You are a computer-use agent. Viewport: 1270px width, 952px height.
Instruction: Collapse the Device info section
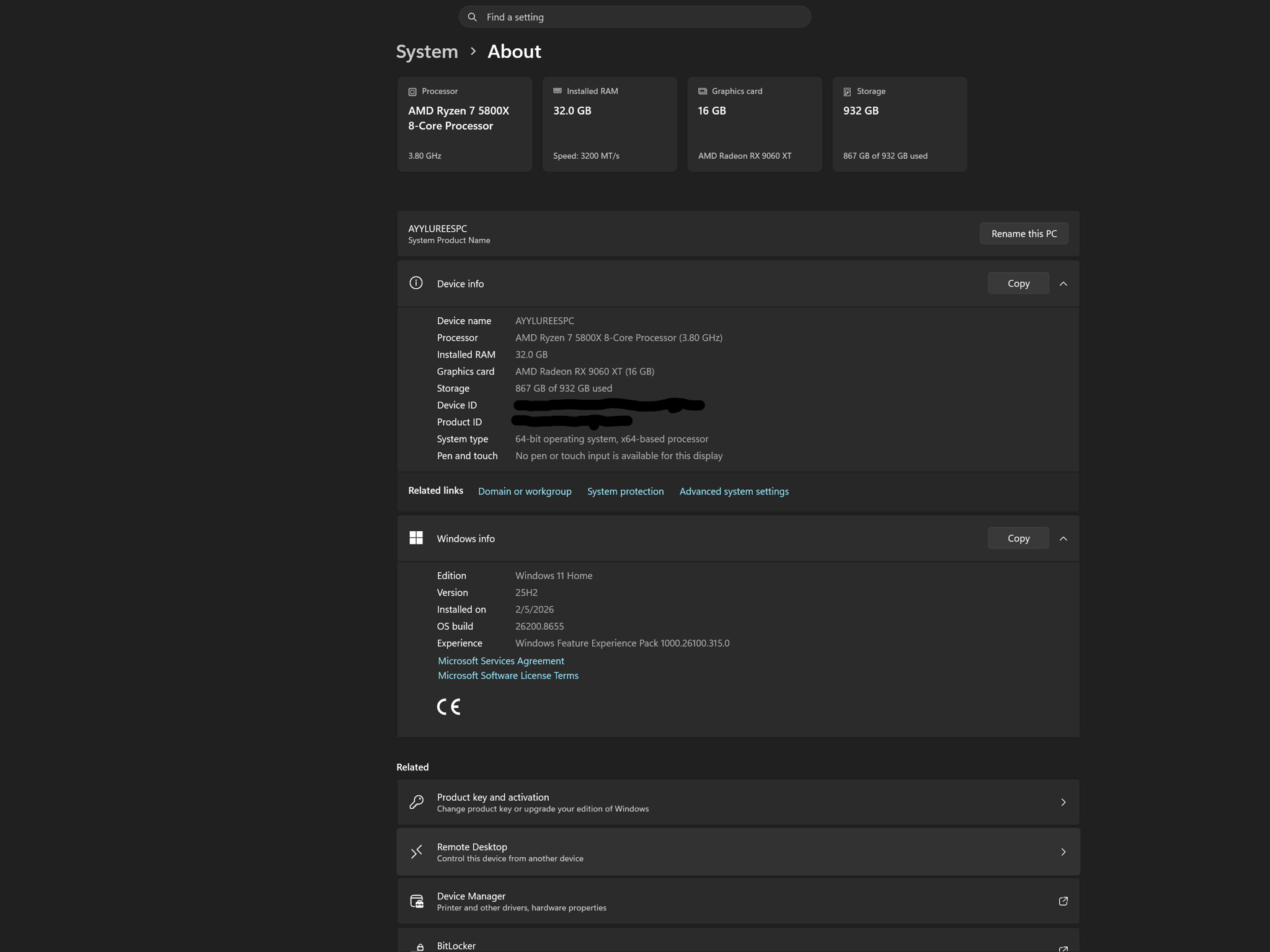point(1064,284)
